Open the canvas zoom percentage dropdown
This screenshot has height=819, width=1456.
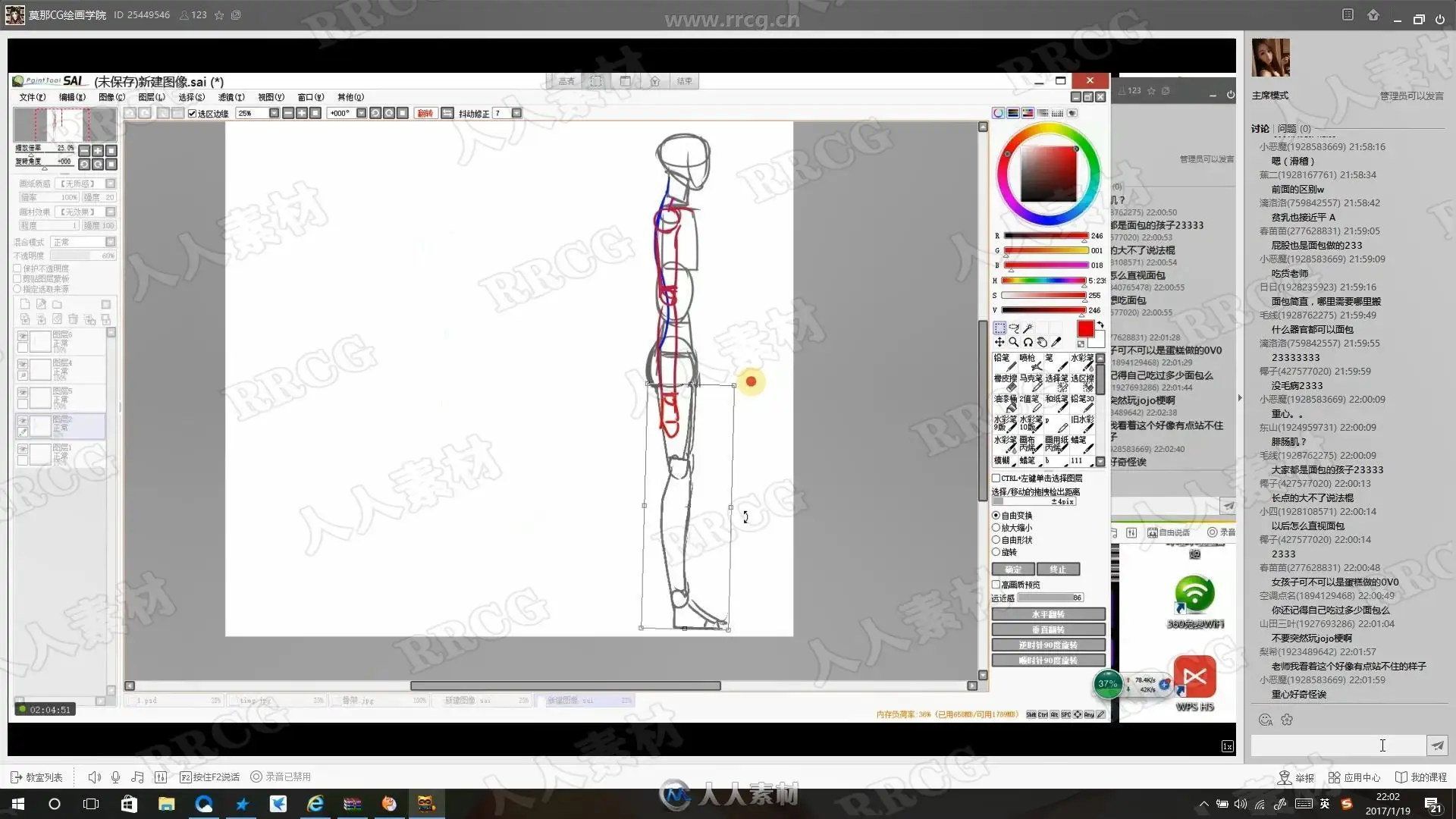click(x=274, y=114)
